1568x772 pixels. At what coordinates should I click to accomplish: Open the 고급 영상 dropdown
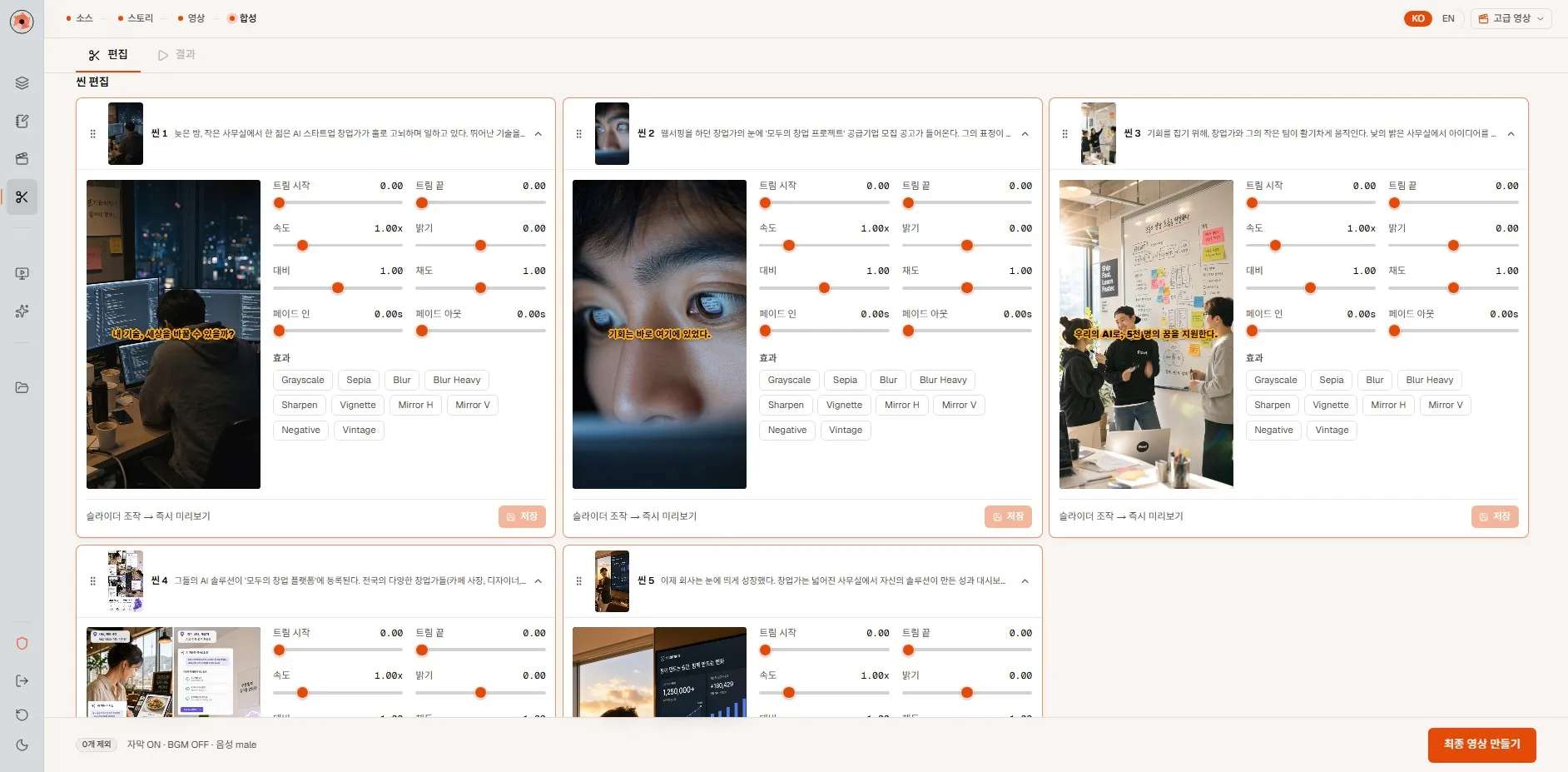point(1511,18)
